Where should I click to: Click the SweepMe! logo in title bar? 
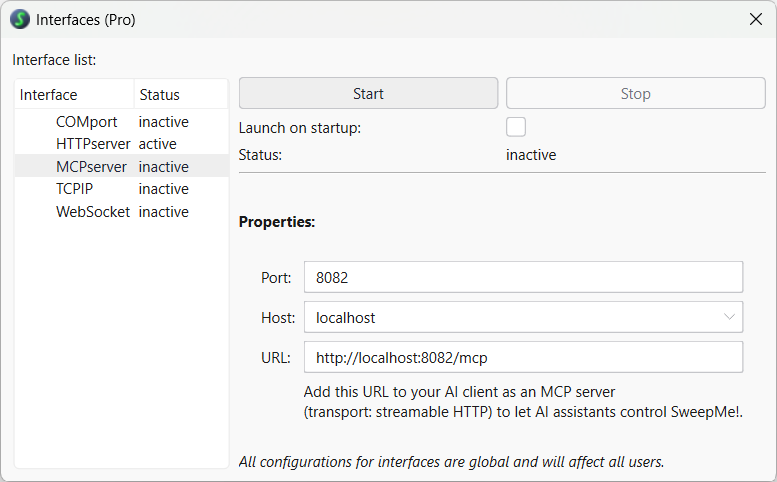coord(20,19)
